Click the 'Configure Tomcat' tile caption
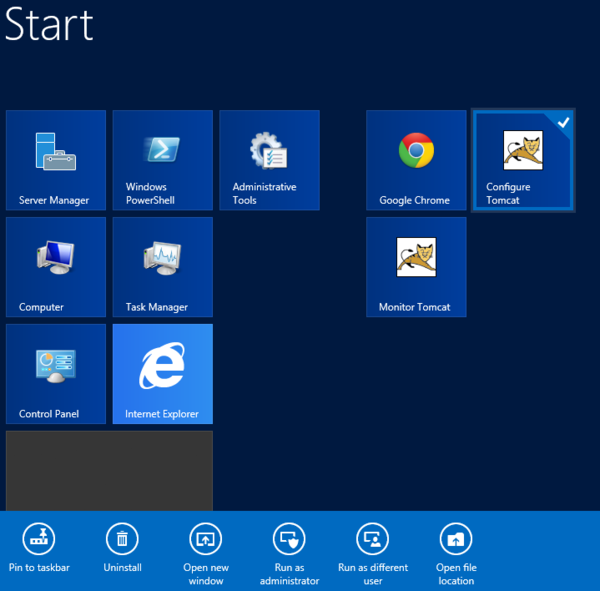This screenshot has height=591, width=600. click(508, 193)
